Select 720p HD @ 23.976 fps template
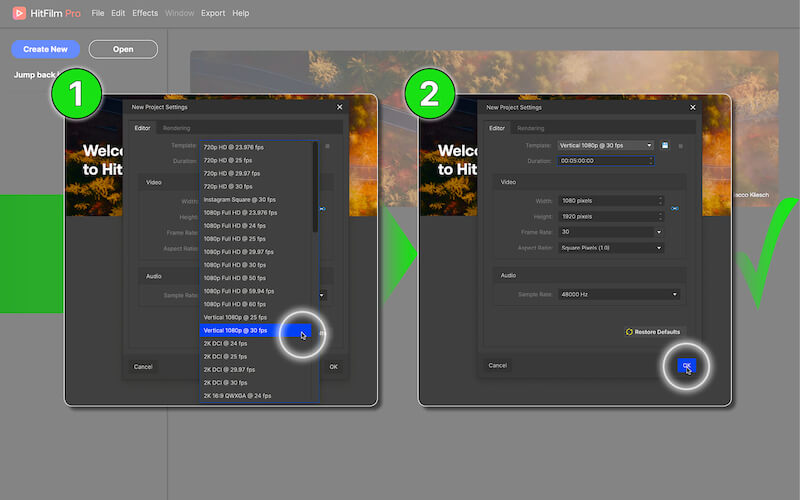 tap(256, 147)
